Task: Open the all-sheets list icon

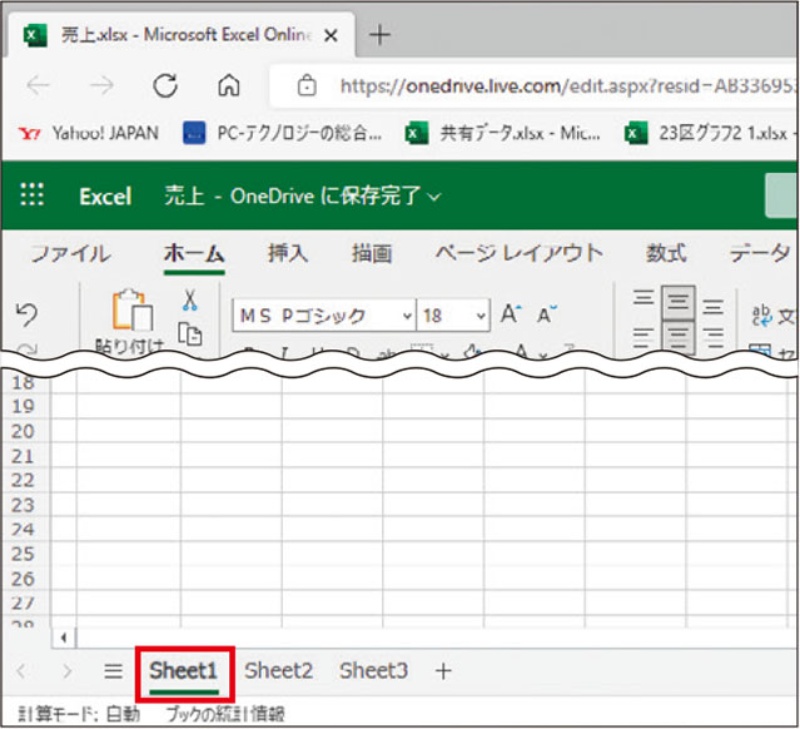Action: click(113, 671)
